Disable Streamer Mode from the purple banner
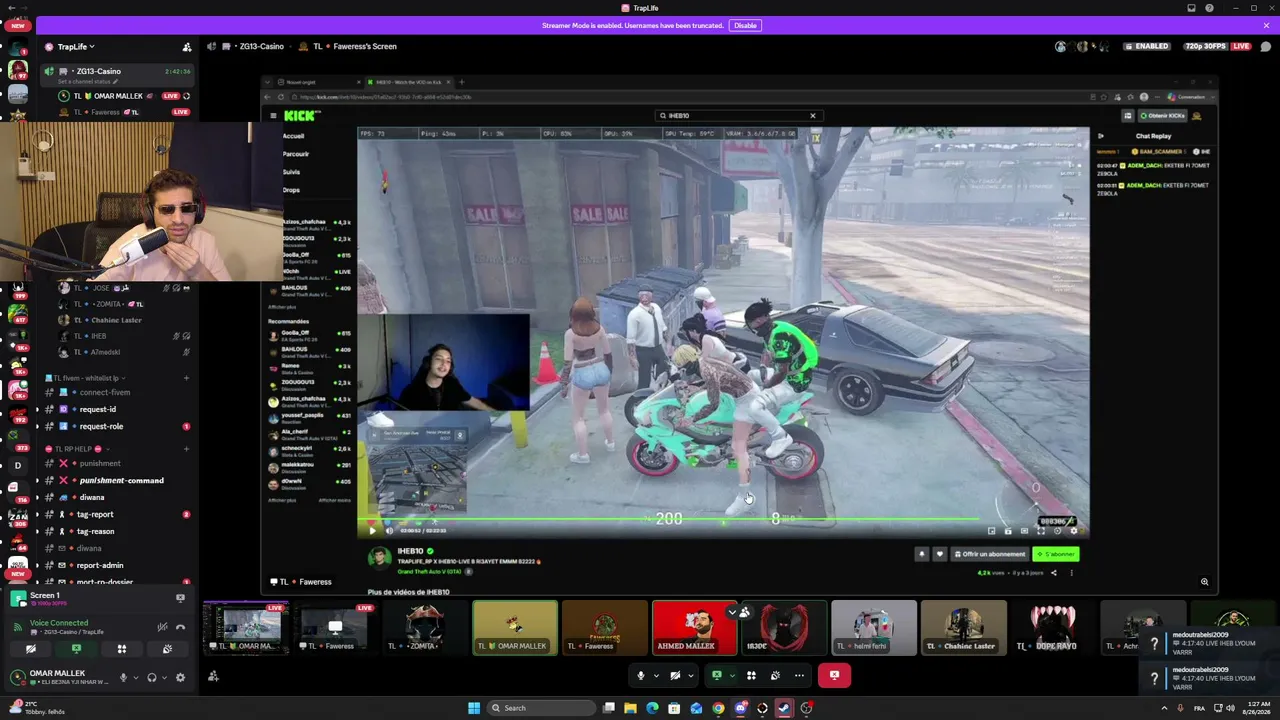 tap(745, 25)
